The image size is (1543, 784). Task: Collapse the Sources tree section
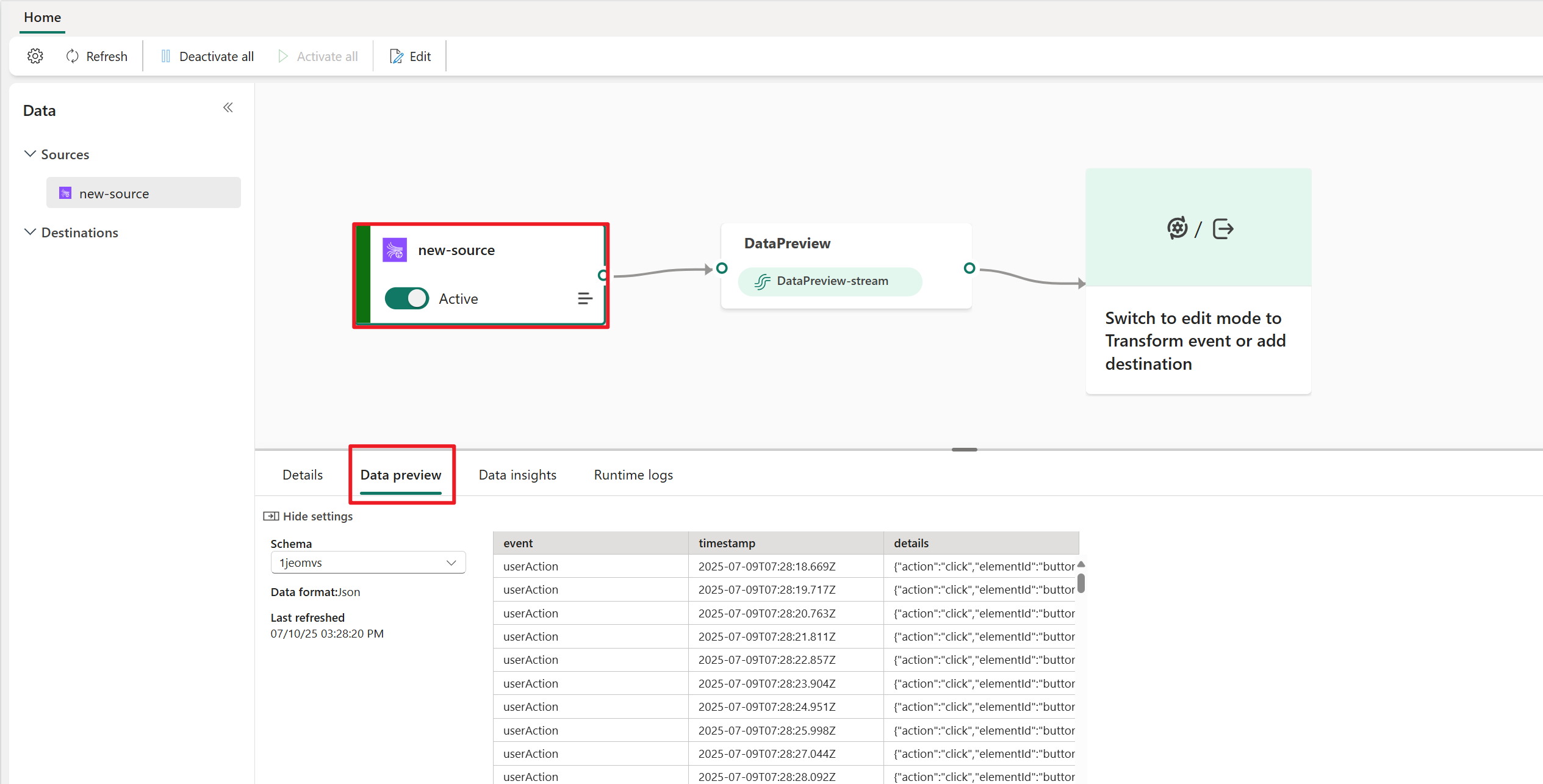(x=30, y=154)
